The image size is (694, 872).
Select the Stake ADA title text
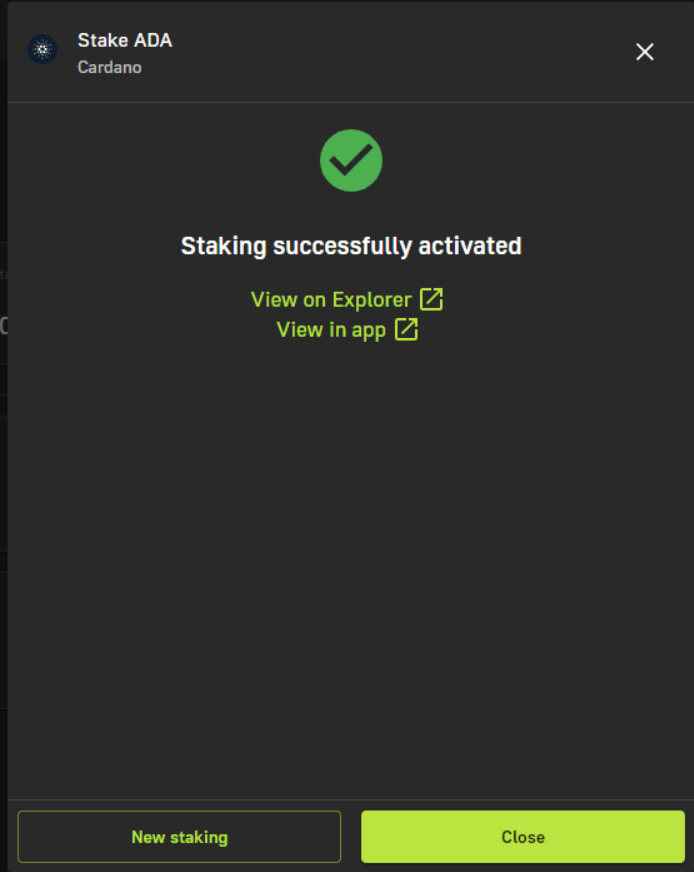125,40
